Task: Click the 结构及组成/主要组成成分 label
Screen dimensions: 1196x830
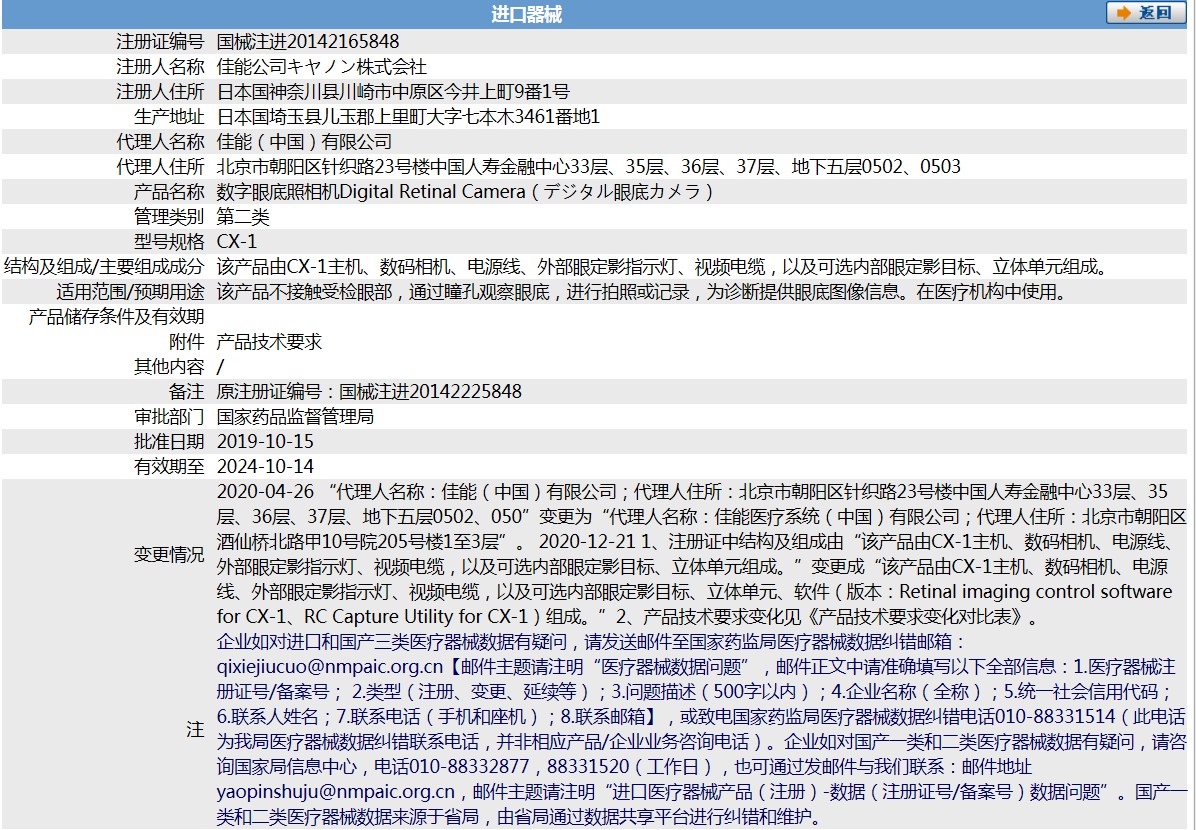Action: click(x=104, y=266)
